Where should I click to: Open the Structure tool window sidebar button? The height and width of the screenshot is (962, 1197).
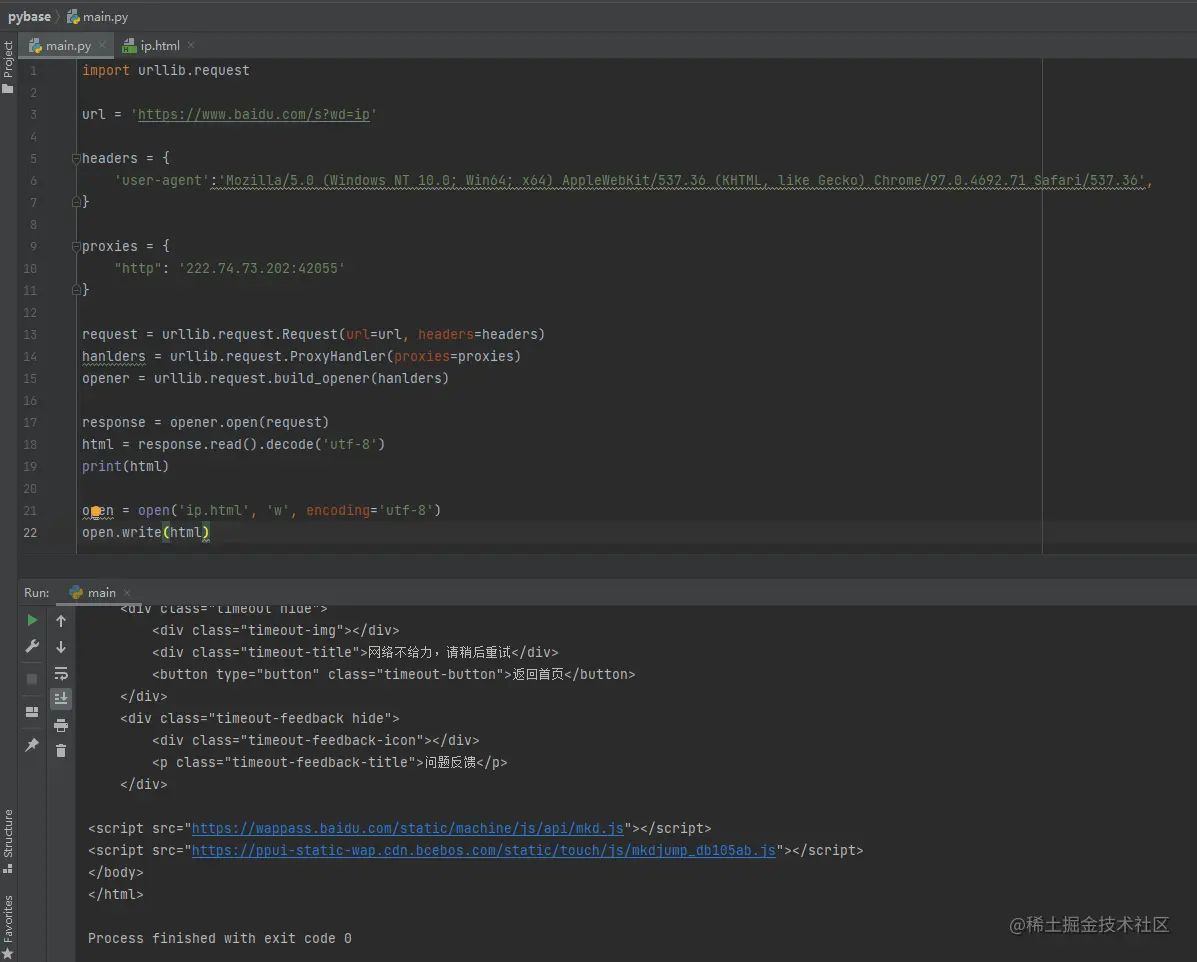pos(8,841)
